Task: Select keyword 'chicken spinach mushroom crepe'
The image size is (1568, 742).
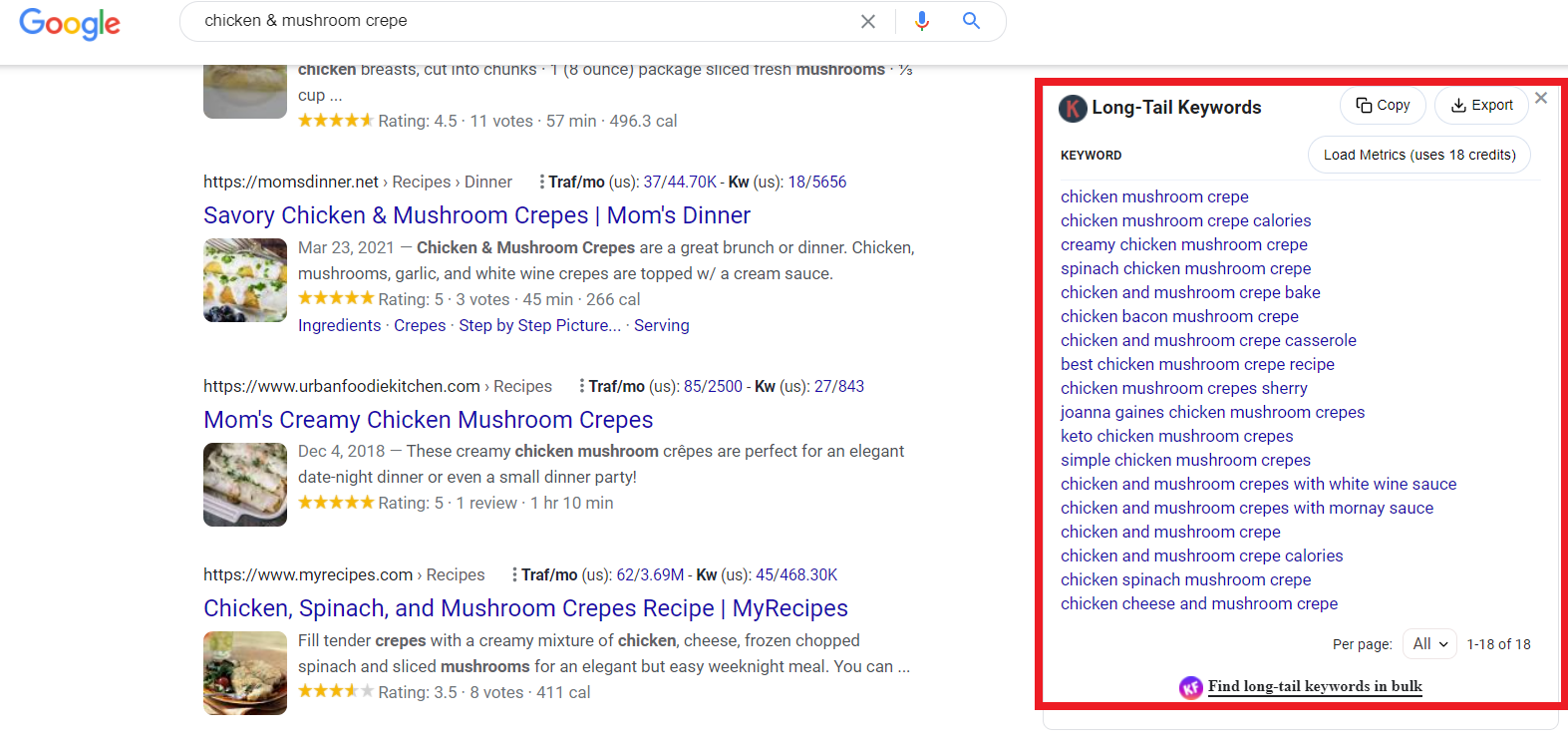Action: (1186, 579)
